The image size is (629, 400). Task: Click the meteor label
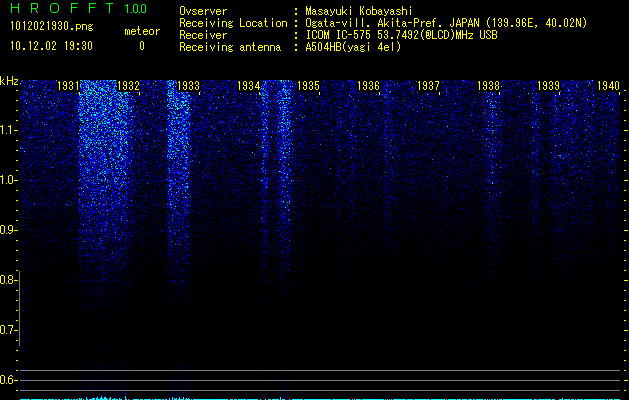tap(142, 31)
